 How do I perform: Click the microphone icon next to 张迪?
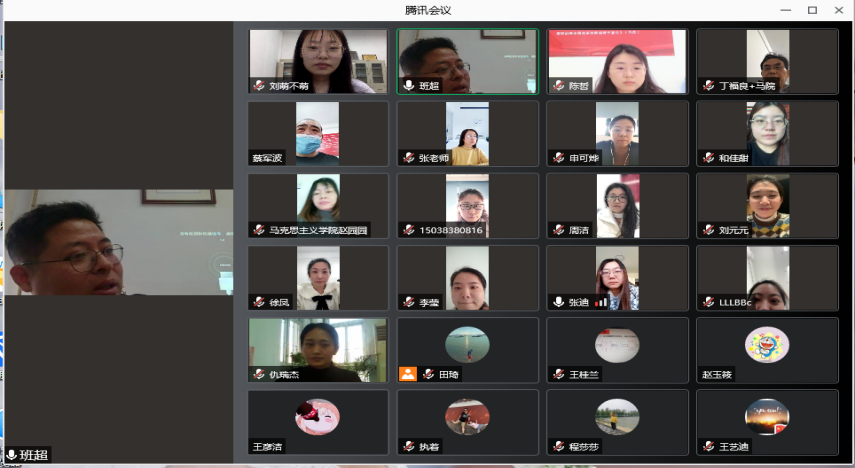pos(558,302)
